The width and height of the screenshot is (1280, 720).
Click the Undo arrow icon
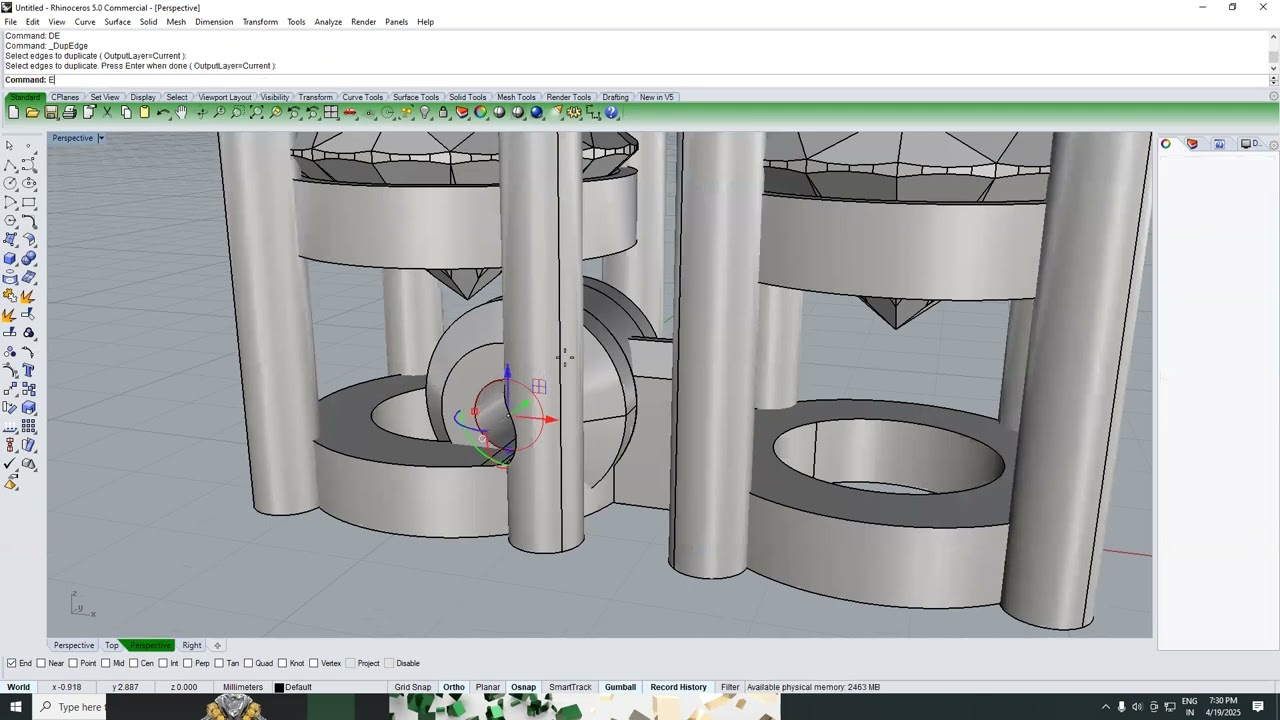coord(163,113)
